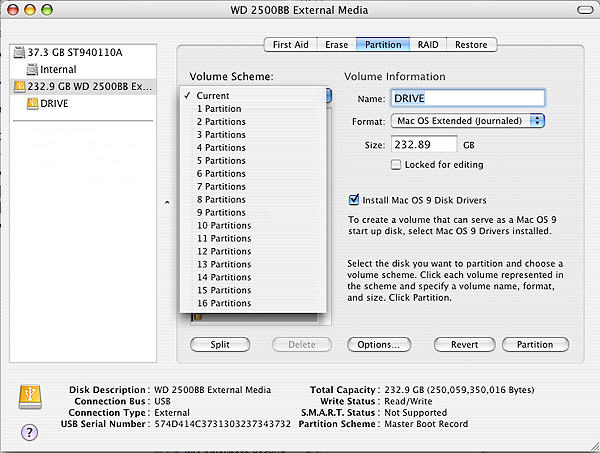Click the Partition button at bottom right
The height and width of the screenshot is (453, 600).
click(535, 345)
